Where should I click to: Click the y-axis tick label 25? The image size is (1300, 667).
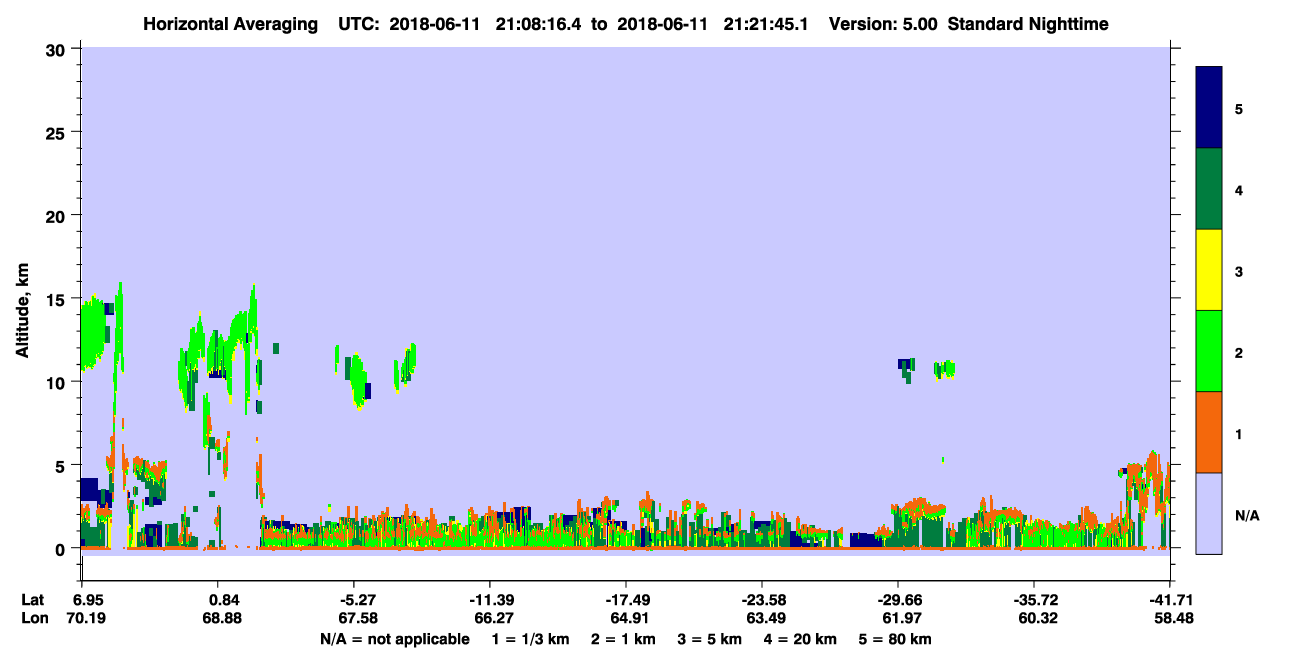point(58,132)
